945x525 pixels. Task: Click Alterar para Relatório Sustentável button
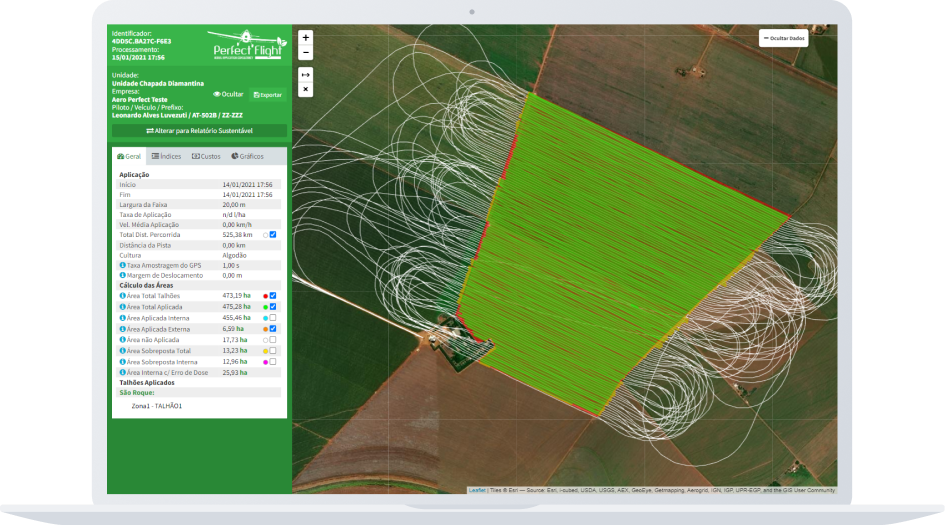199,130
